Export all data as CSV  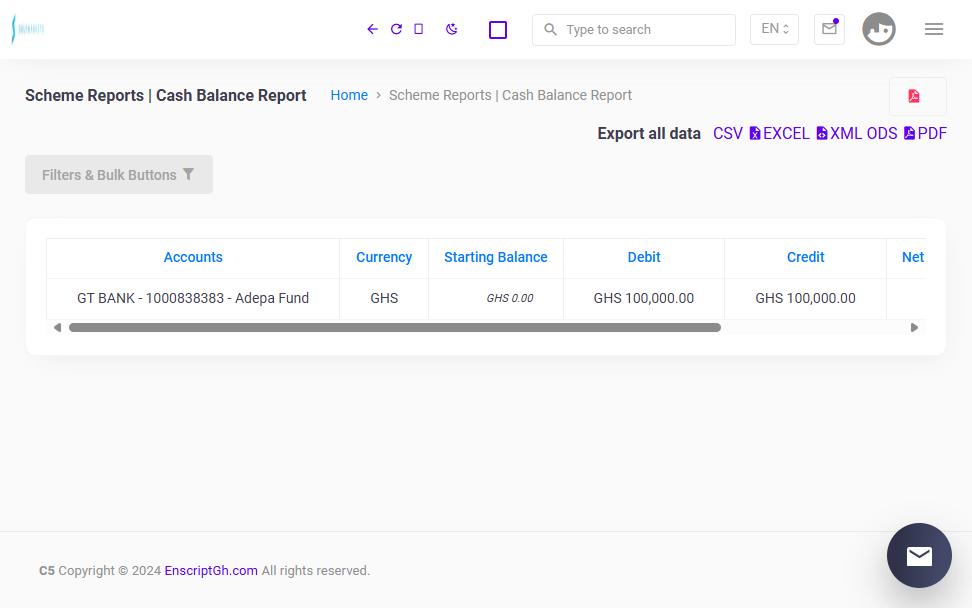pyautogui.click(x=728, y=134)
